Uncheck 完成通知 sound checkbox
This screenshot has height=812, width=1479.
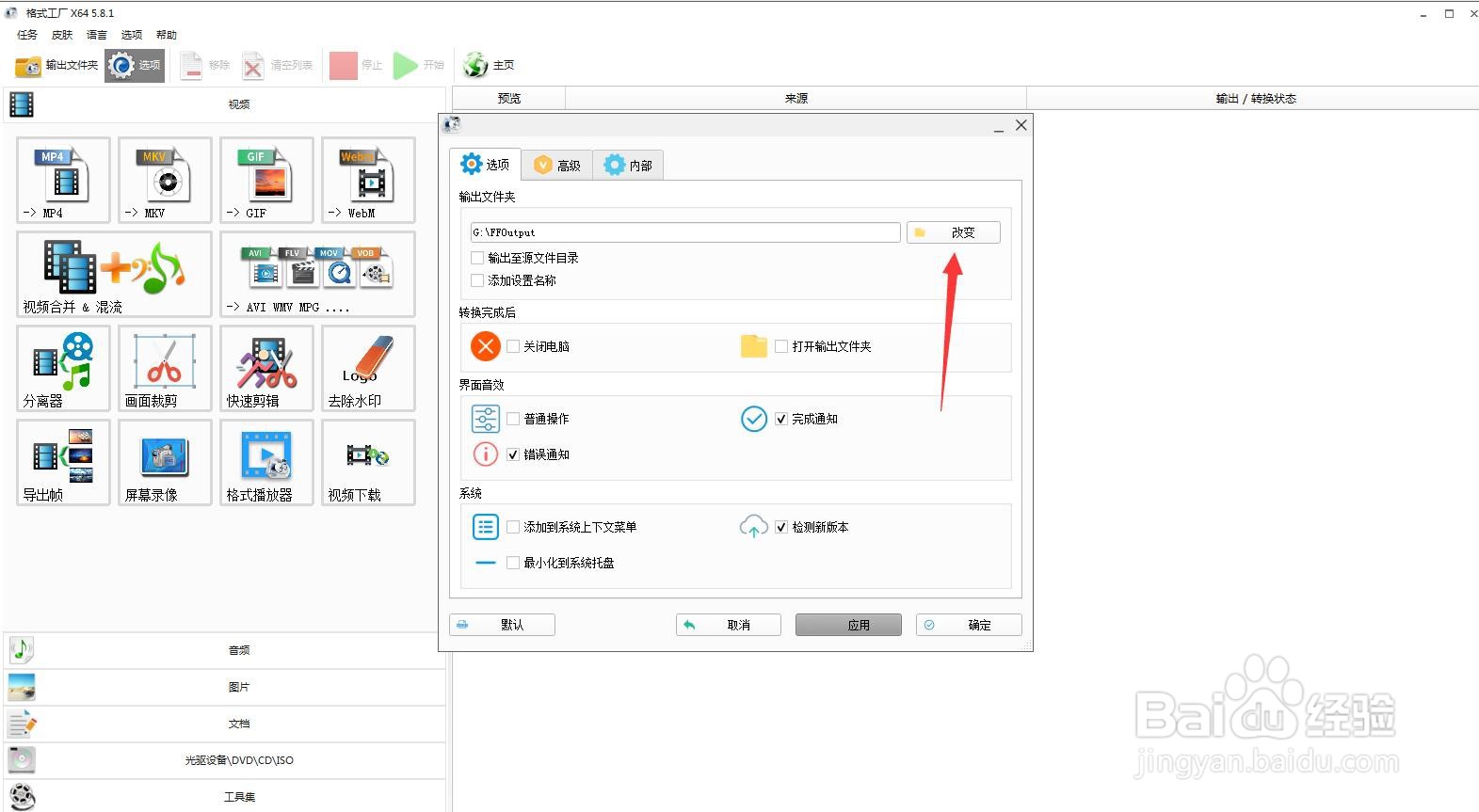(781, 419)
